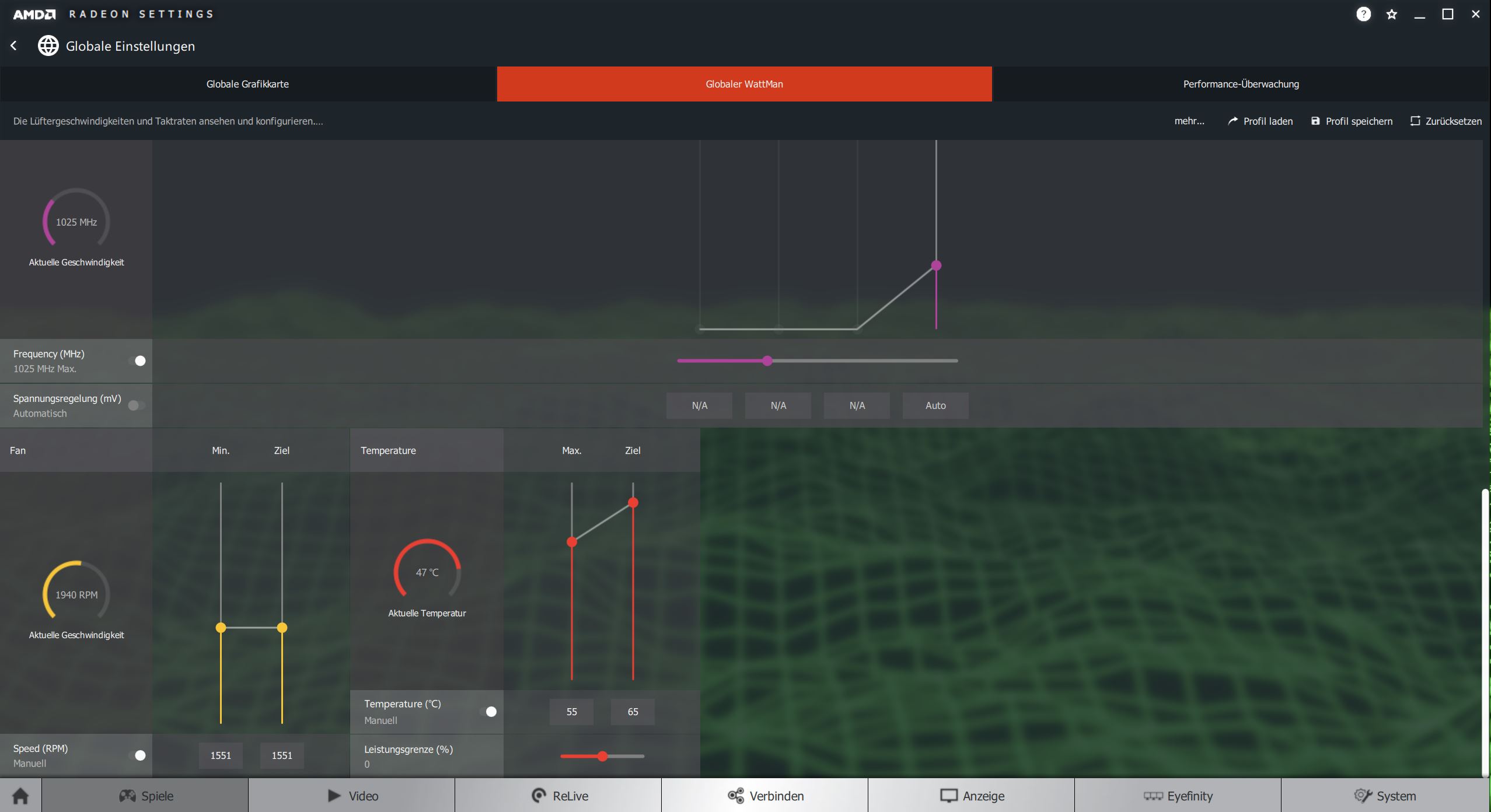Switch to Globale Grafikkarte tab
Screen dimensions: 1491x812
(x=247, y=84)
